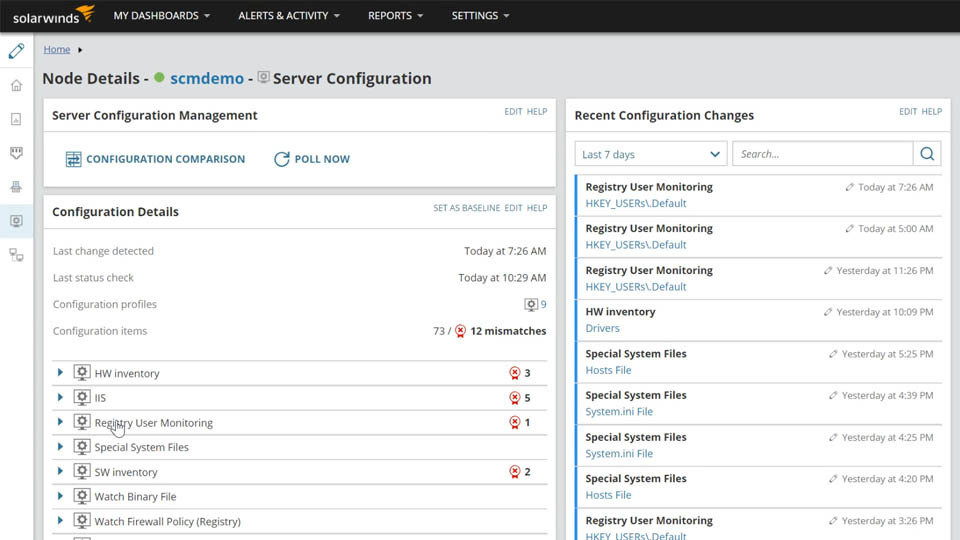Click Help in Recent Configuration Changes panel

coord(932,111)
